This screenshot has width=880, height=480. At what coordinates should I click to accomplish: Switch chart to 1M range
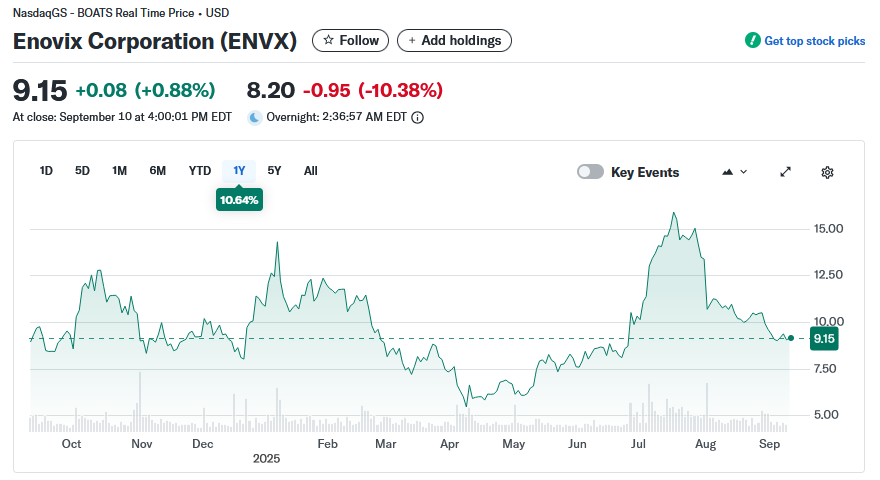(x=119, y=171)
